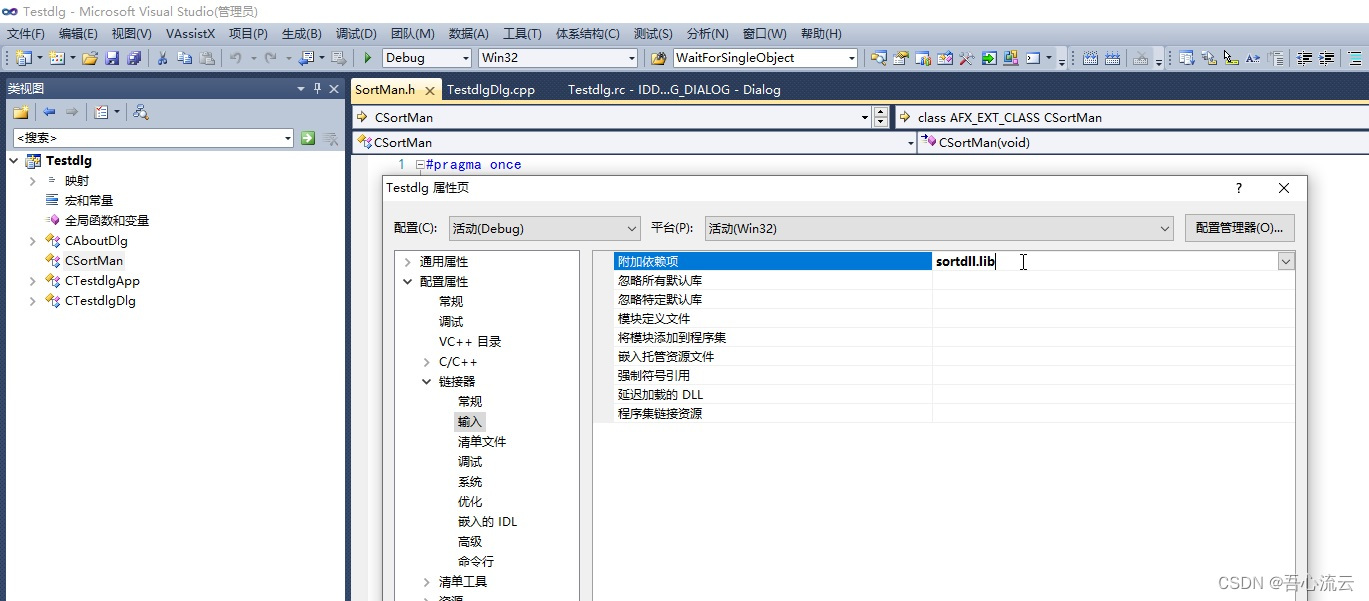Pin the Class View panel
Screen dimensions: 1369x601
coord(317,88)
